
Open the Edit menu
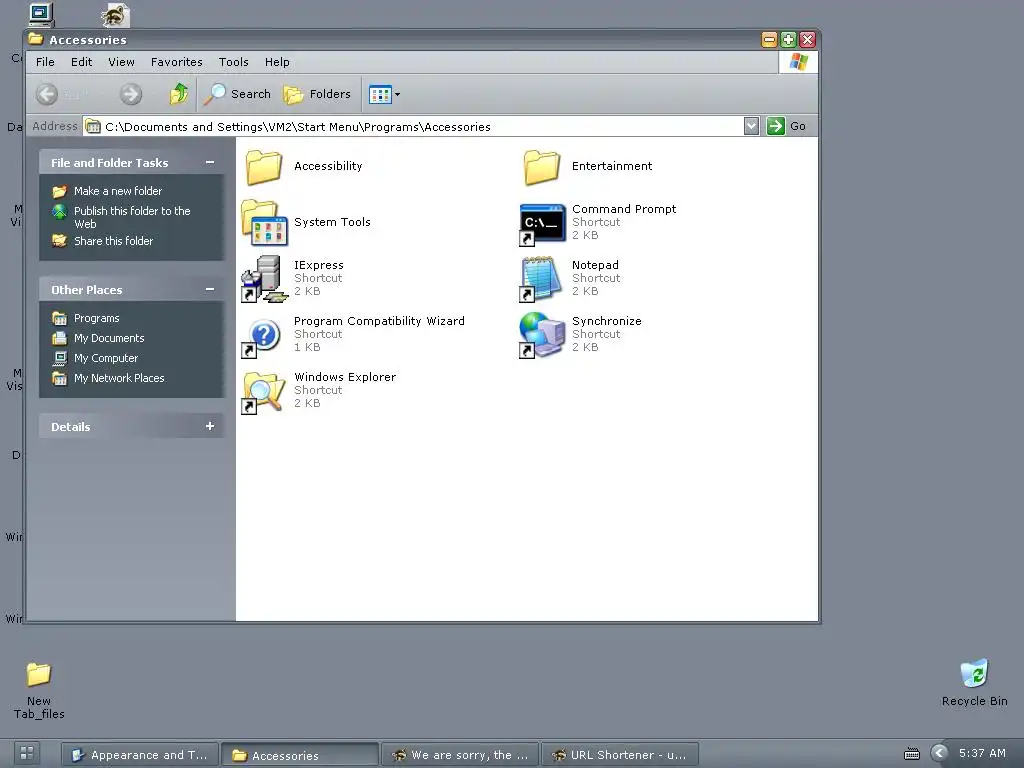(82, 62)
